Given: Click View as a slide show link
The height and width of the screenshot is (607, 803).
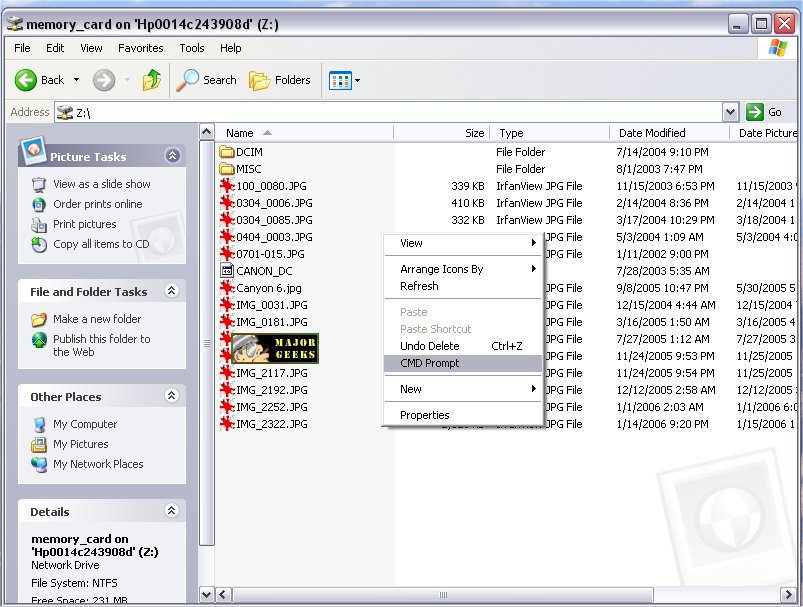Looking at the screenshot, I should (x=101, y=184).
